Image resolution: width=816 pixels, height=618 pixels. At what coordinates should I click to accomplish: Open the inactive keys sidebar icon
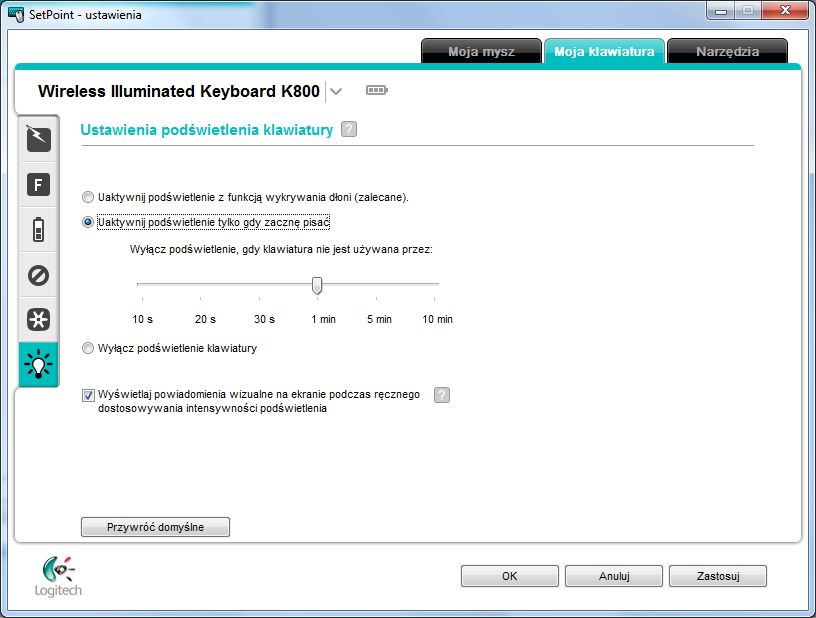[x=39, y=275]
